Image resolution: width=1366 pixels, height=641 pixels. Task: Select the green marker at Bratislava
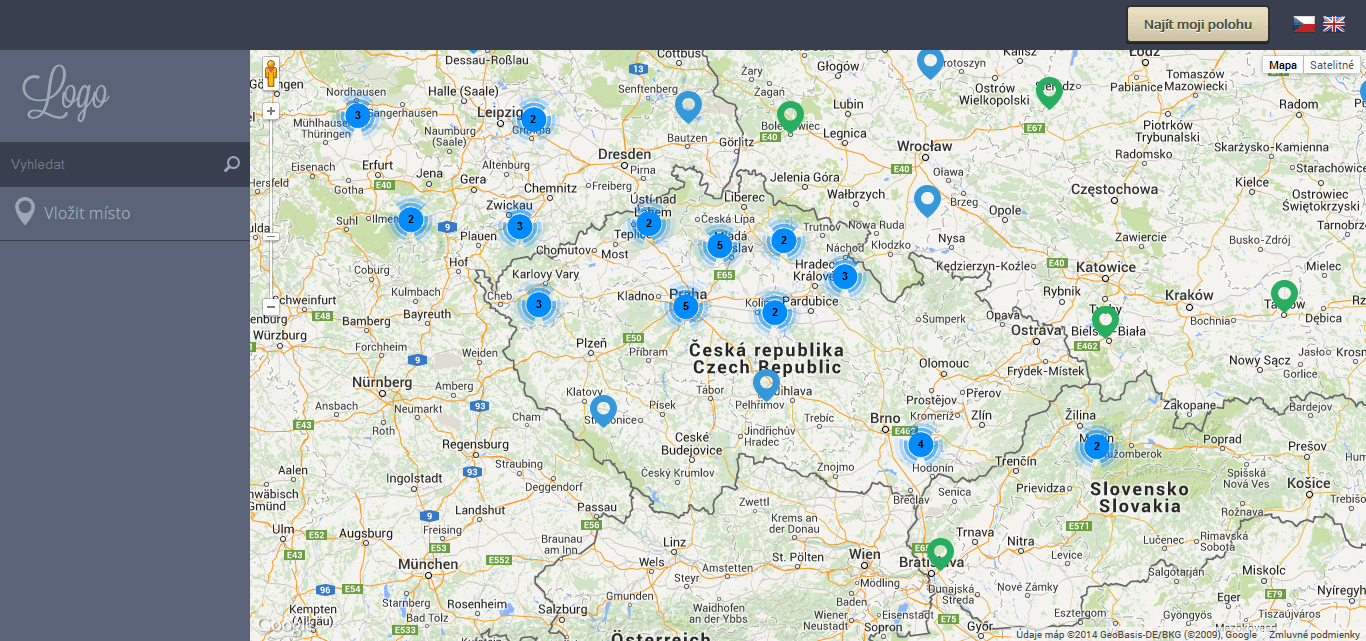point(940,553)
